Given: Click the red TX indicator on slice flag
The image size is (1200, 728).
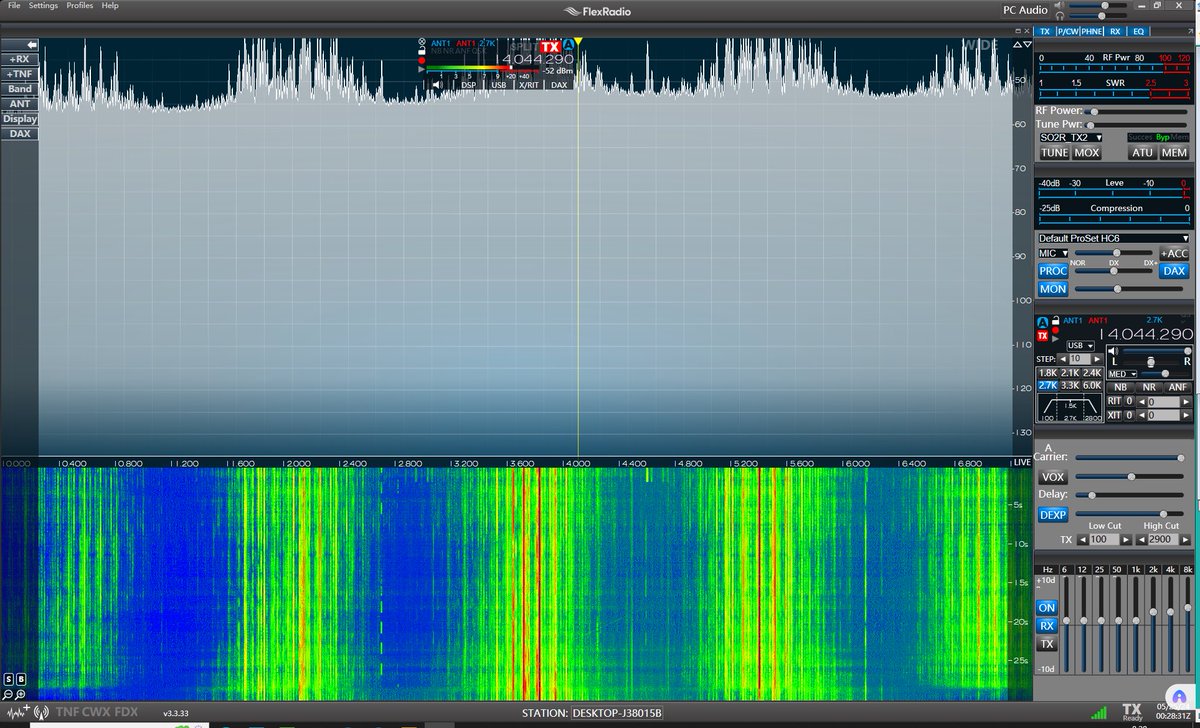Looking at the screenshot, I should pos(550,46).
